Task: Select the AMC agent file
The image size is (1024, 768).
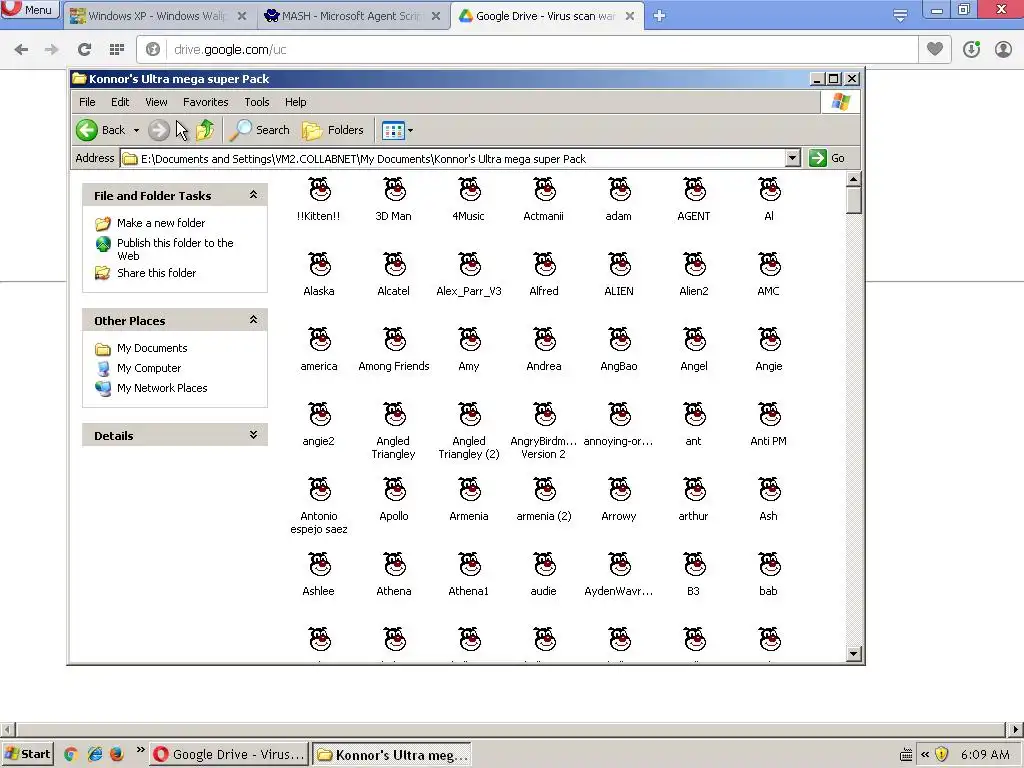Action: point(770,265)
